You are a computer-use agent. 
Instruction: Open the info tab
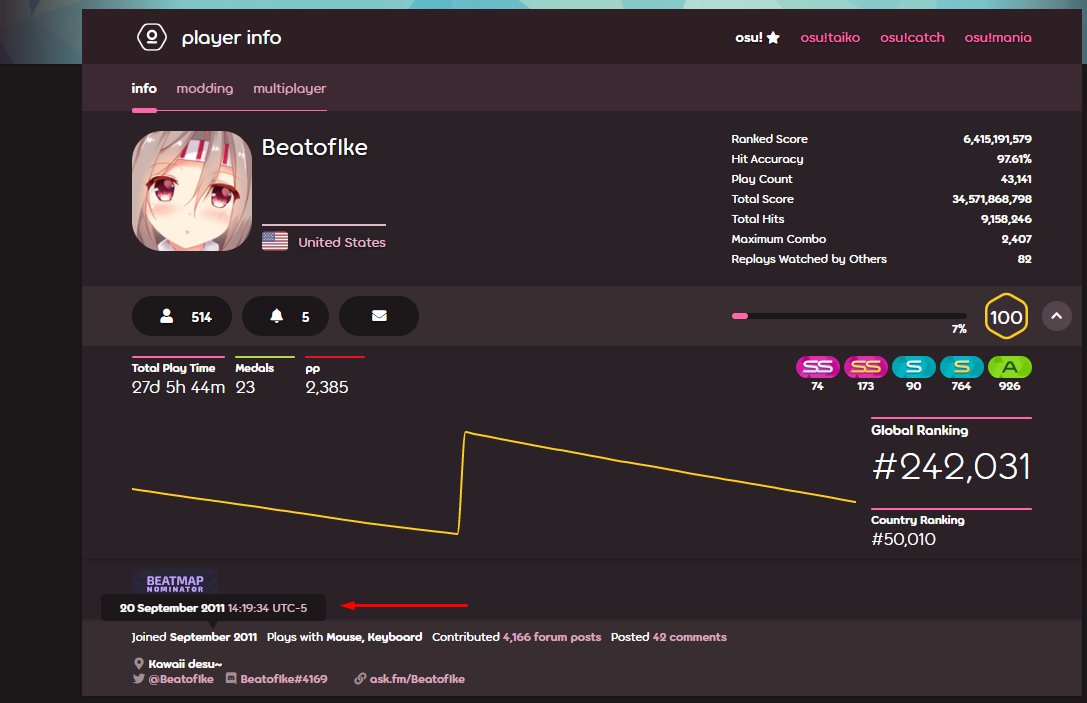[x=144, y=88]
